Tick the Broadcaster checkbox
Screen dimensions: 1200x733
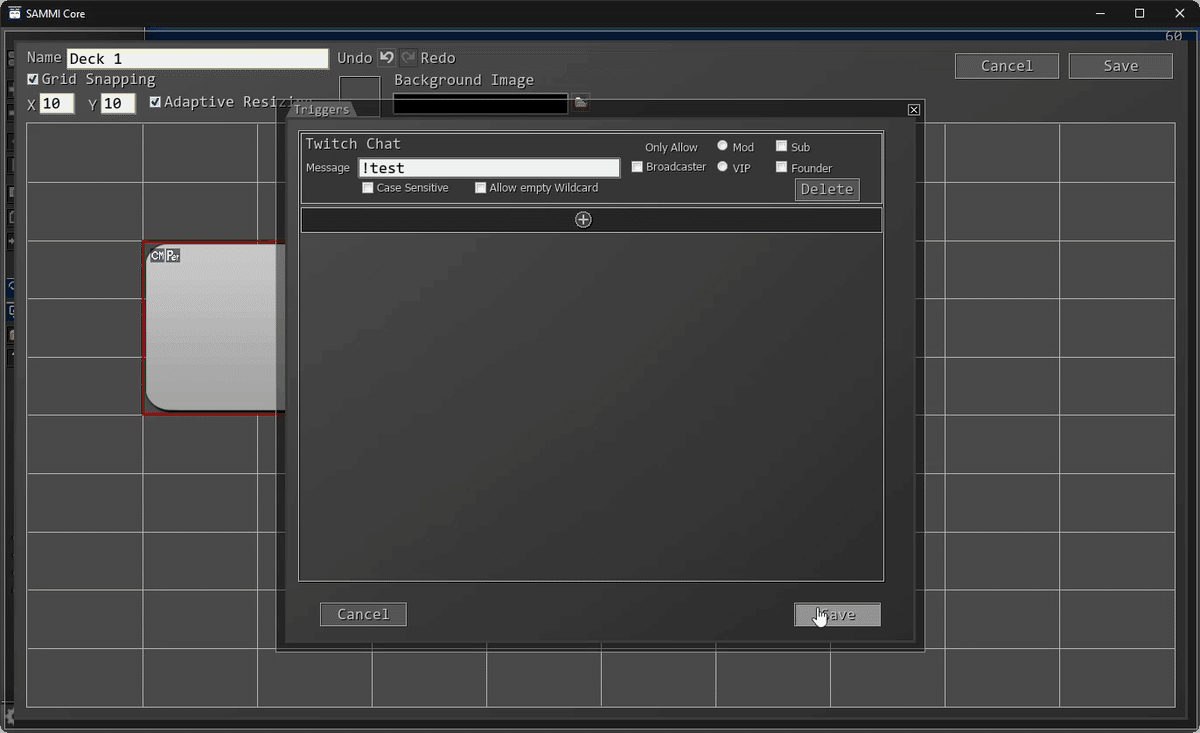coord(637,167)
